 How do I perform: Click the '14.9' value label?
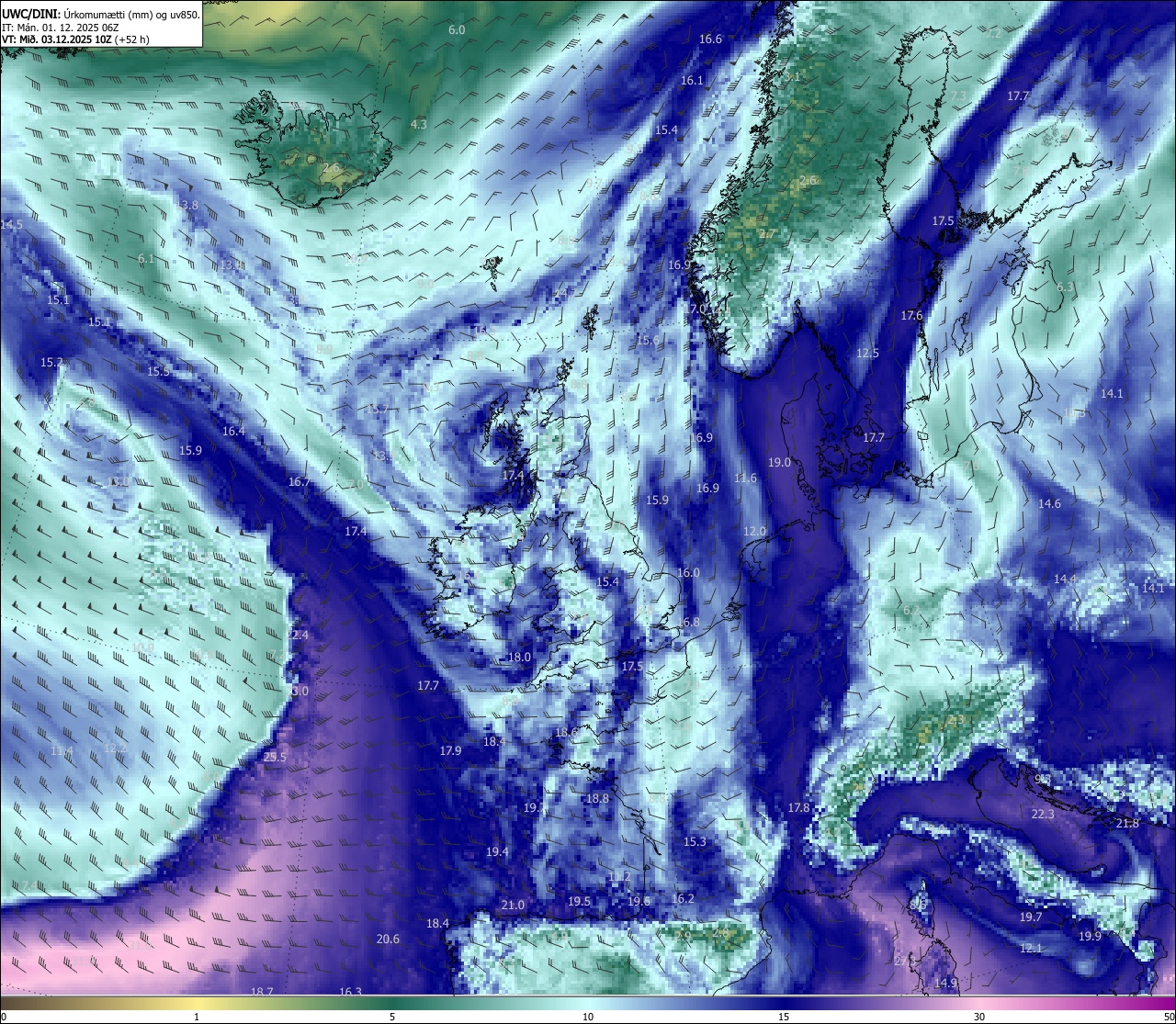[945, 984]
